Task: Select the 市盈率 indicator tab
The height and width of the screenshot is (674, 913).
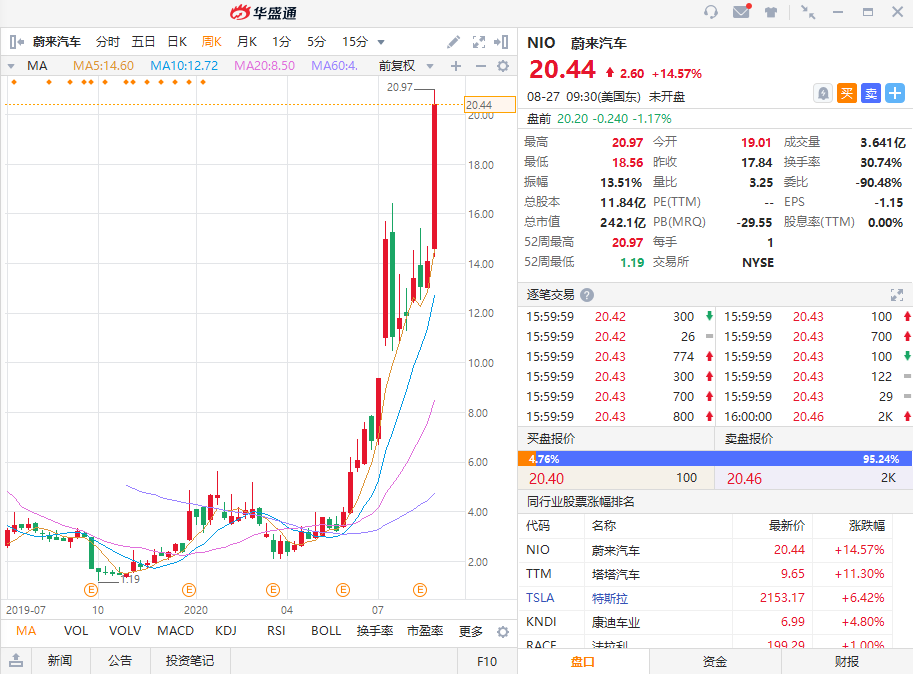Action: tap(425, 631)
